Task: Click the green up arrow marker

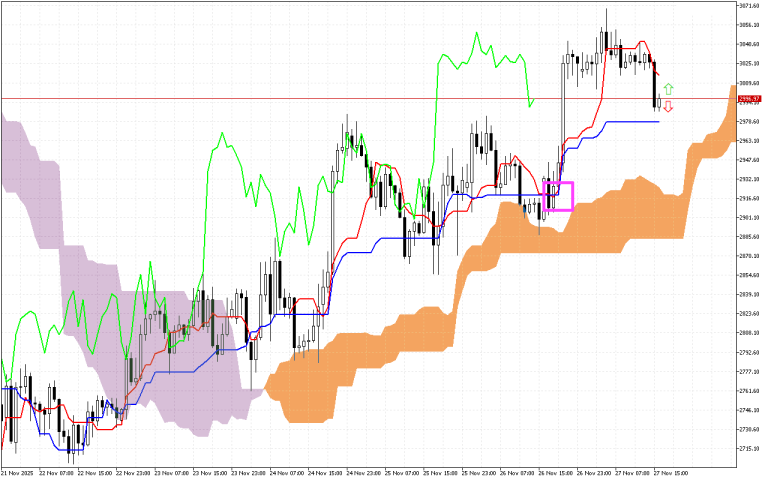Action: [x=668, y=89]
